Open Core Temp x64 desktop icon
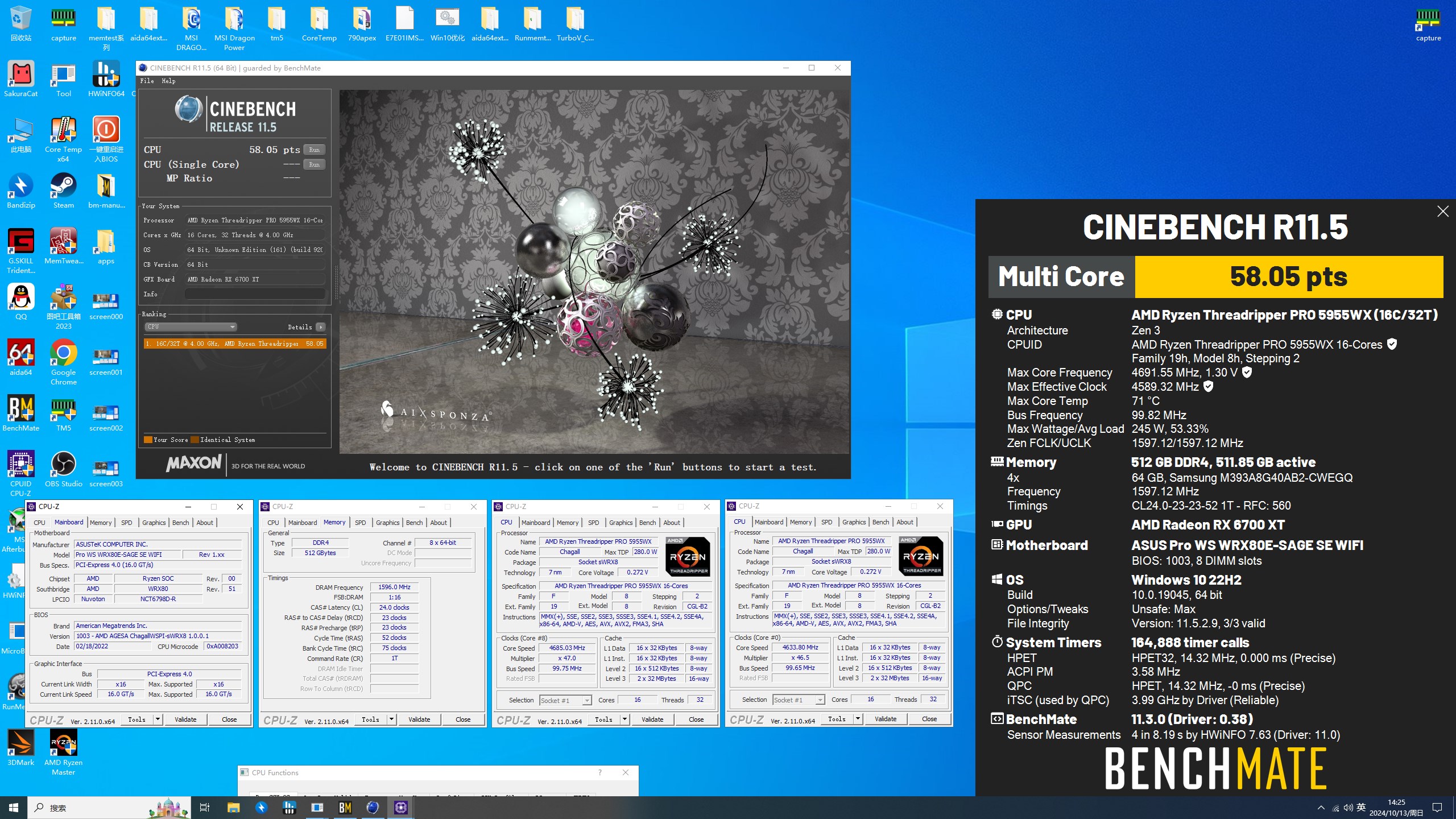Screen dimensions: 1456x819 point(63,139)
